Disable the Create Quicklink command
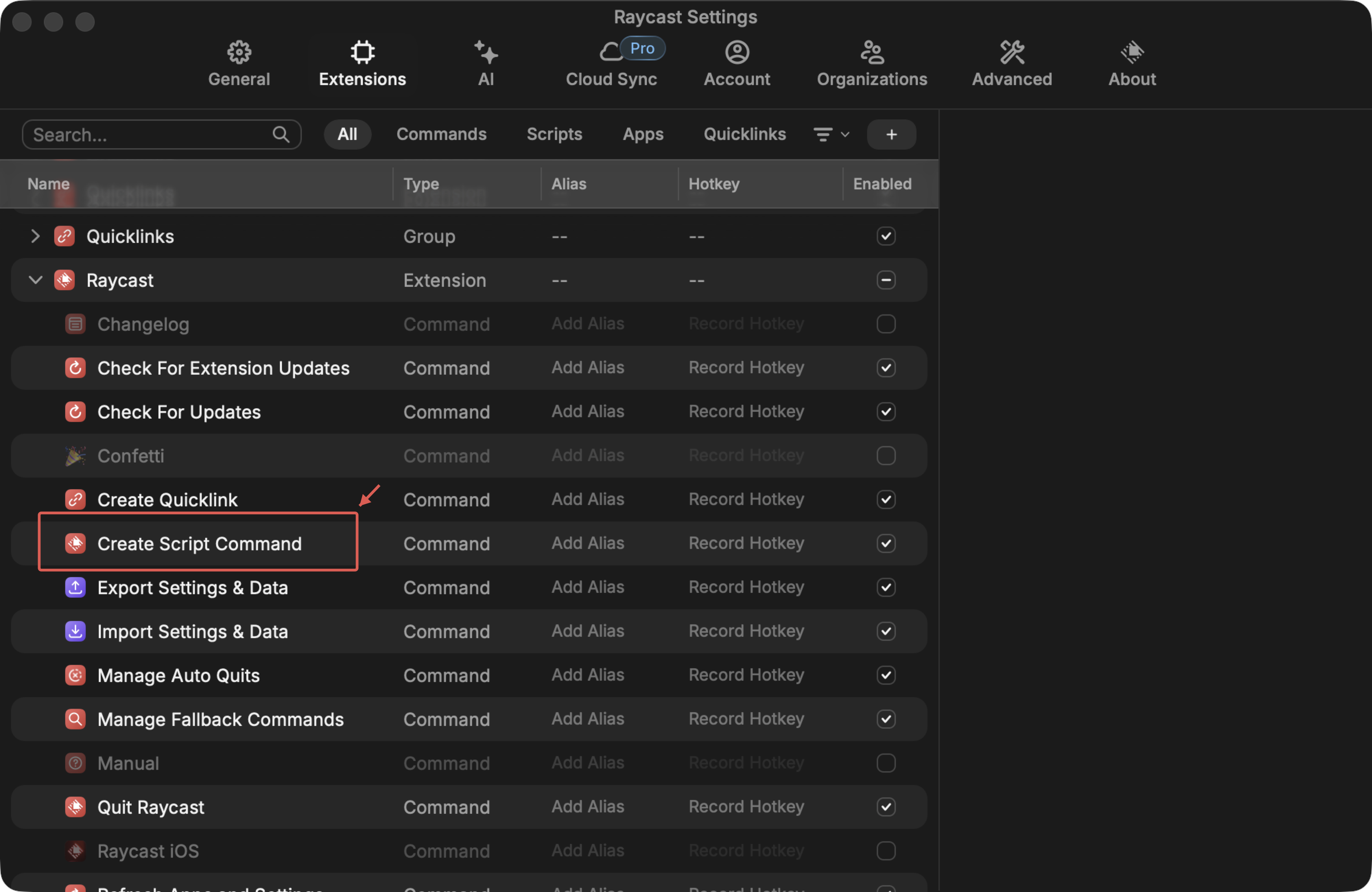Image resolution: width=1372 pixels, height=892 pixels. (x=886, y=499)
